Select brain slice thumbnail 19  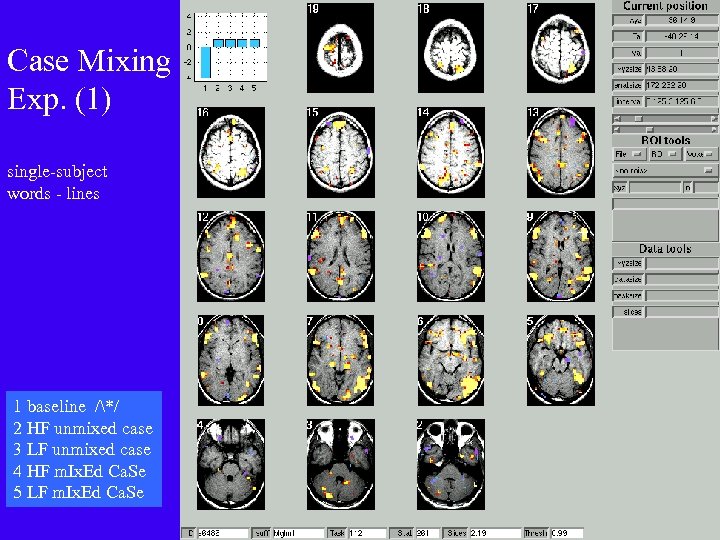point(340,48)
